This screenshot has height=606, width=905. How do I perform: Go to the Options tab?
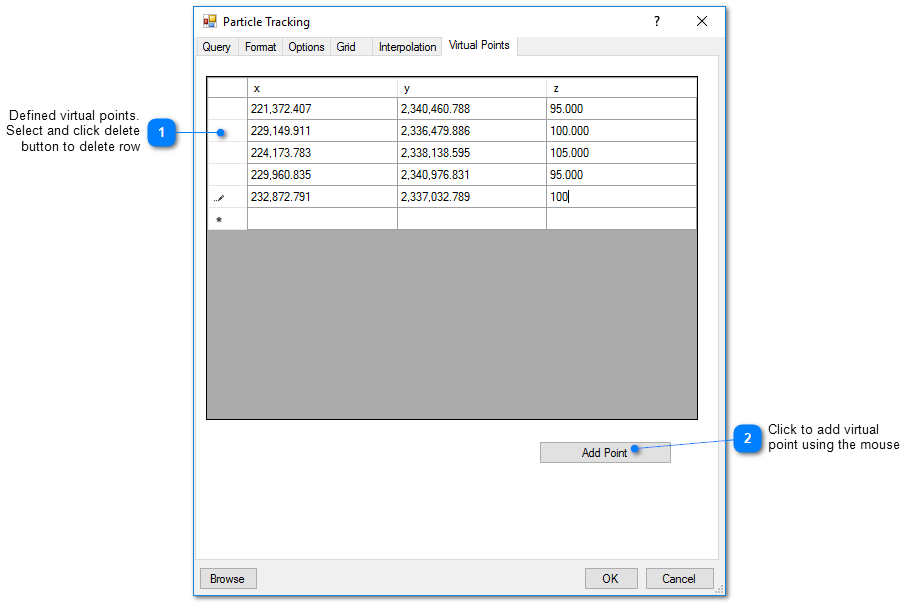[305, 46]
